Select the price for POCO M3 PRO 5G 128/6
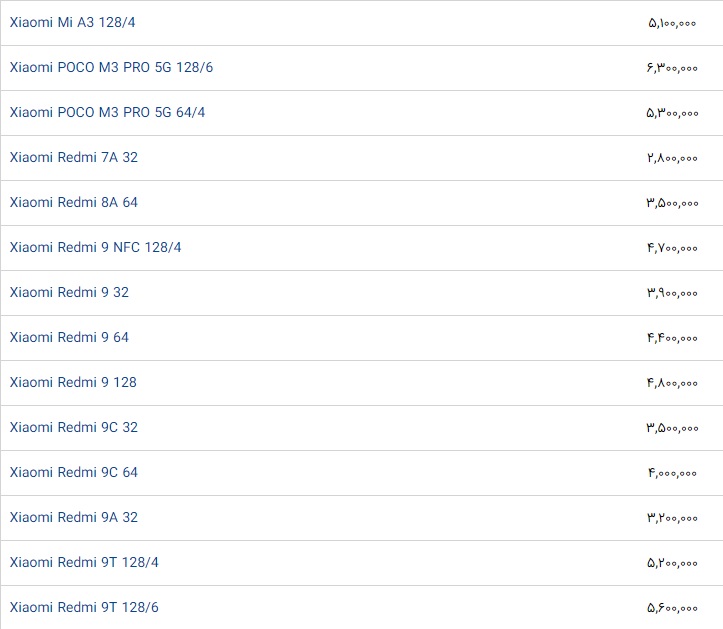The height and width of the screenshot is (629, 723). 672,67
